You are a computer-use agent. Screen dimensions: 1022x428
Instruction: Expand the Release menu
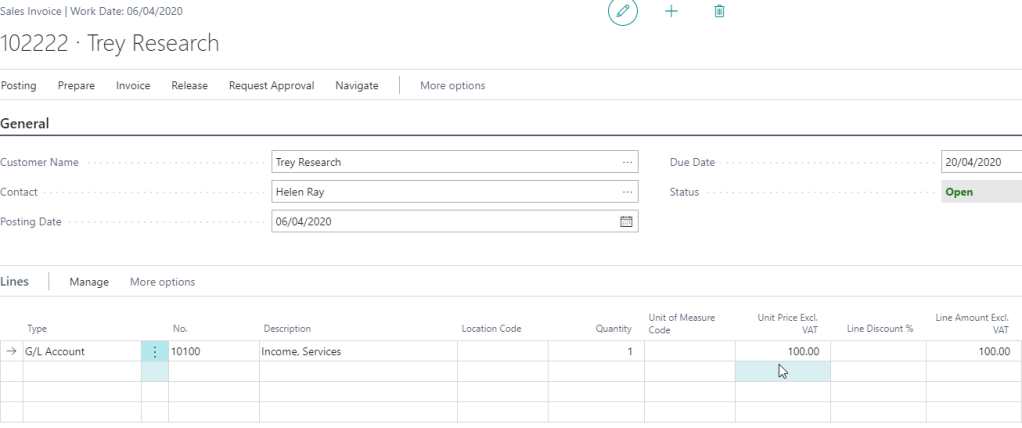(x=189, y=86)
